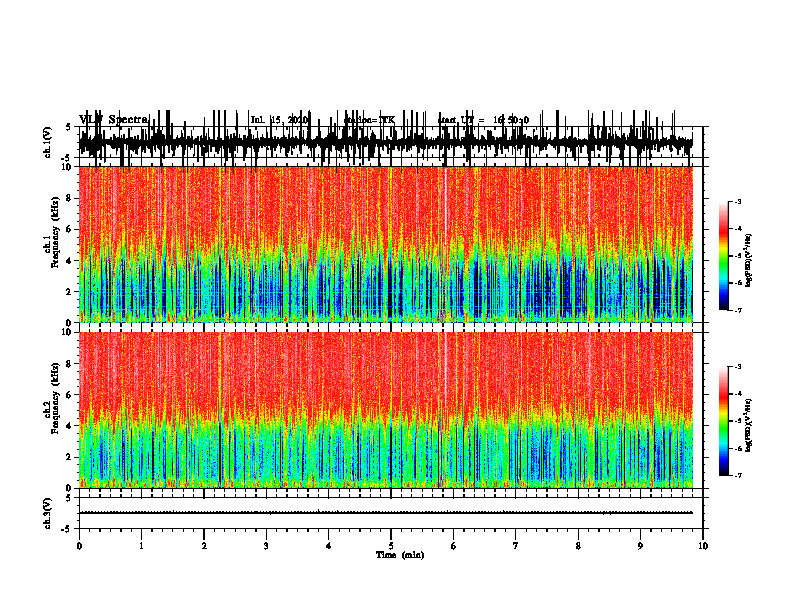
Task: Select the "Jul. 15, 2010" date label
Action: 279,120
